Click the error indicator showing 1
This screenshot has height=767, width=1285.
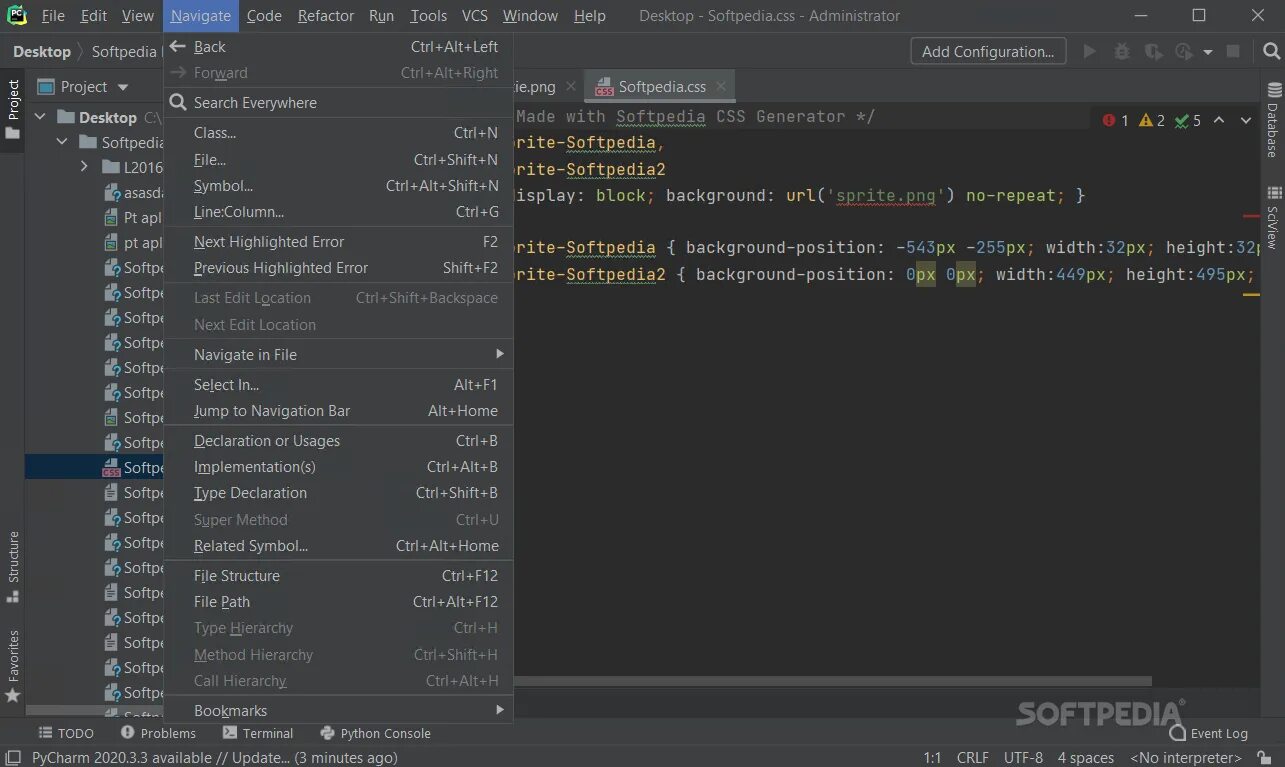(1115, 120)
